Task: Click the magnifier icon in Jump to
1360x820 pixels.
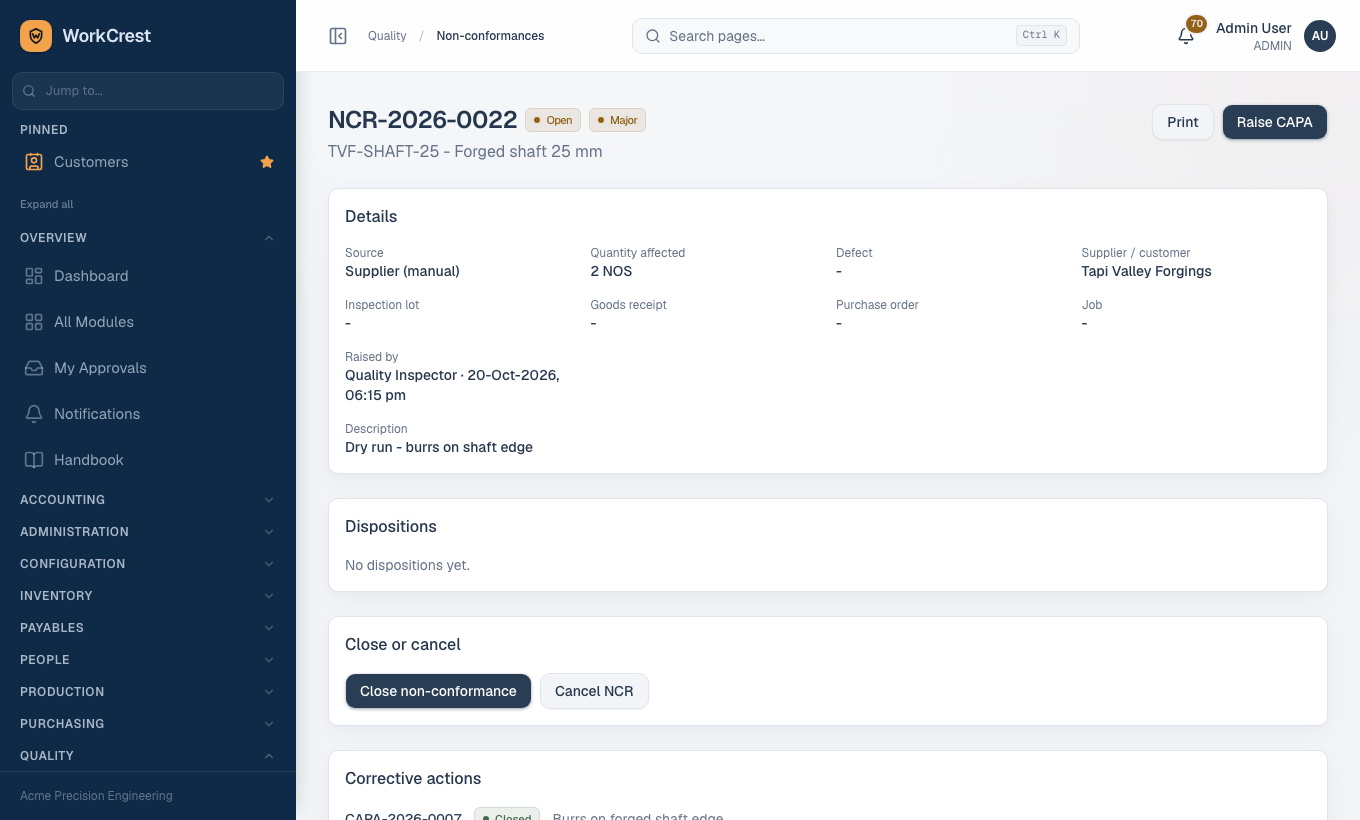Action: [29, 91]
